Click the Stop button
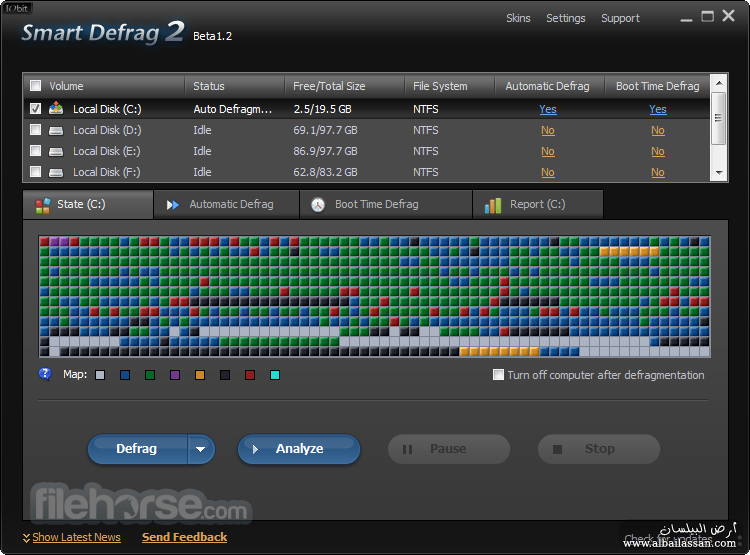Viewport: 750px width, 555px height. coord(599,449)
